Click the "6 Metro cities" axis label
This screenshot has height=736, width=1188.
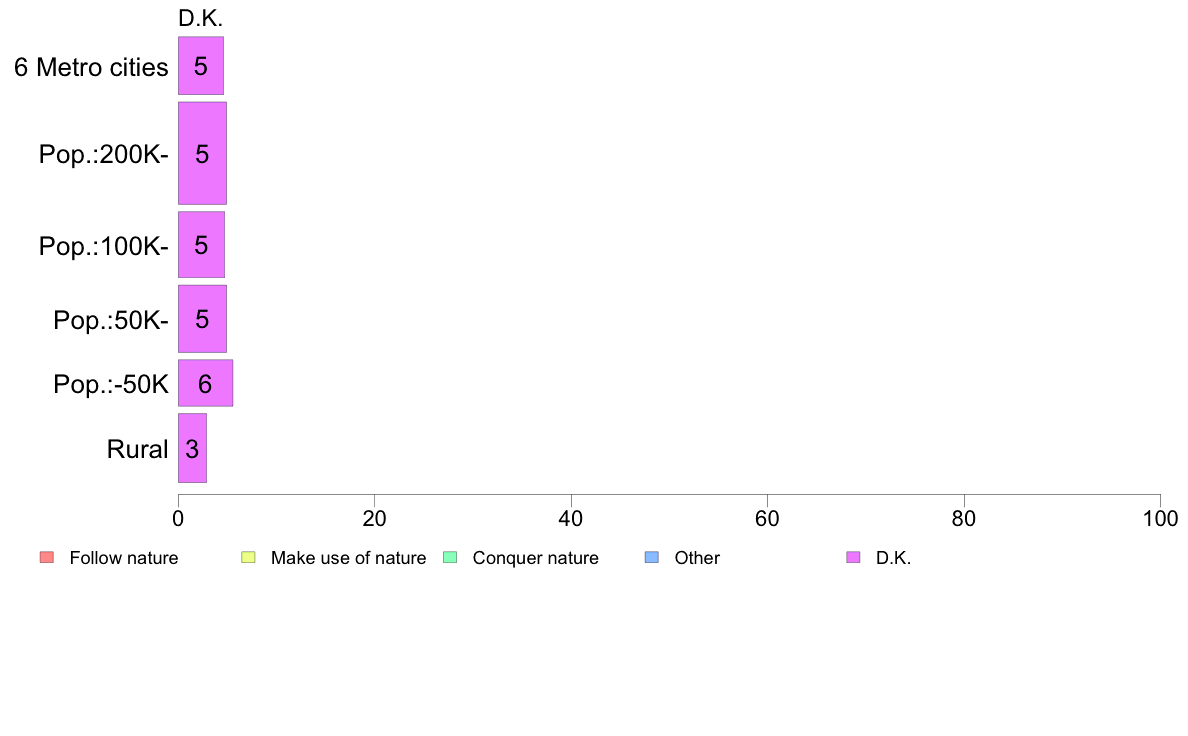tap(91, 68)
